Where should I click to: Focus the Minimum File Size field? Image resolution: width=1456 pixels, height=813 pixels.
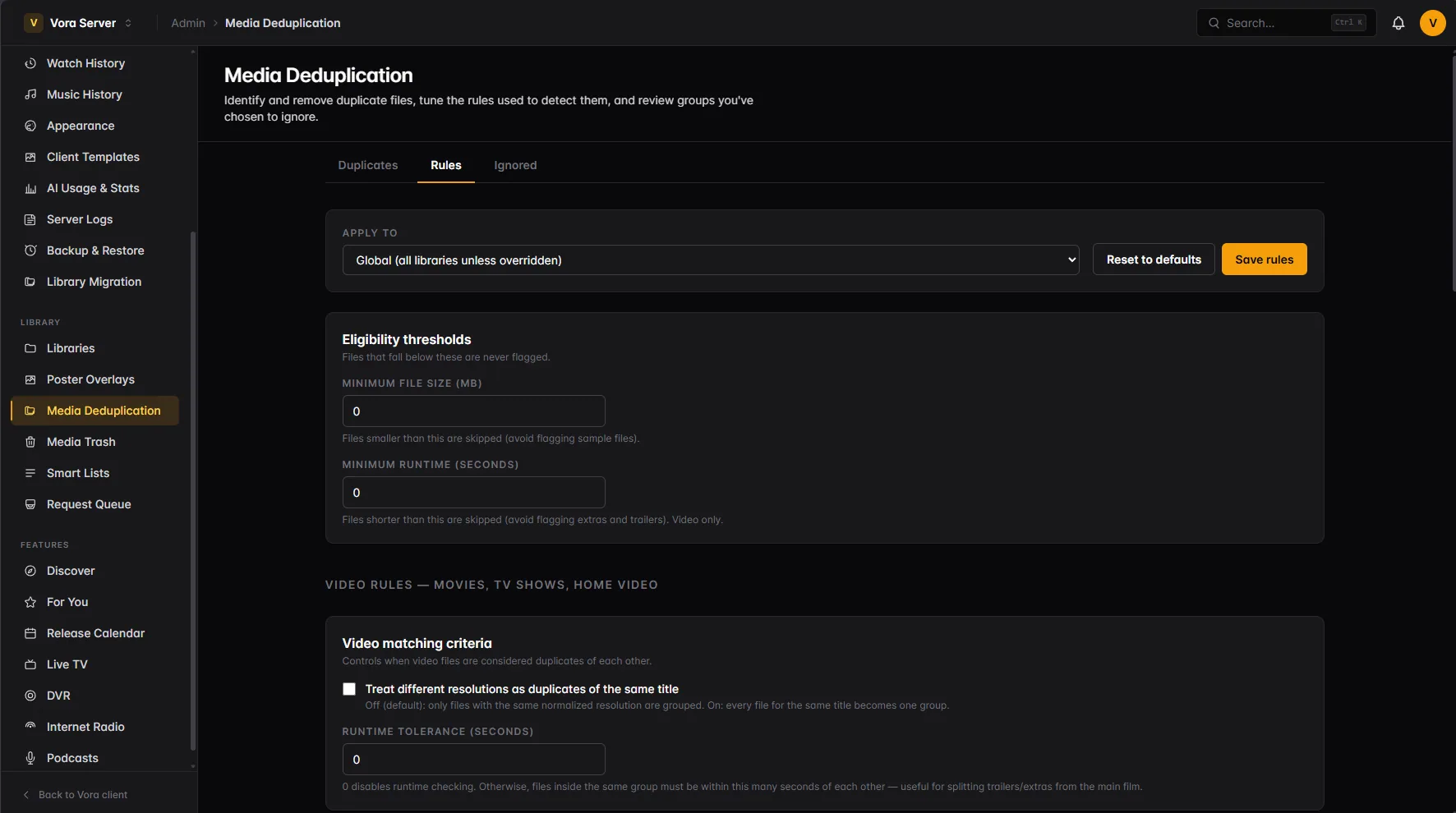click(x=474, y=411)
